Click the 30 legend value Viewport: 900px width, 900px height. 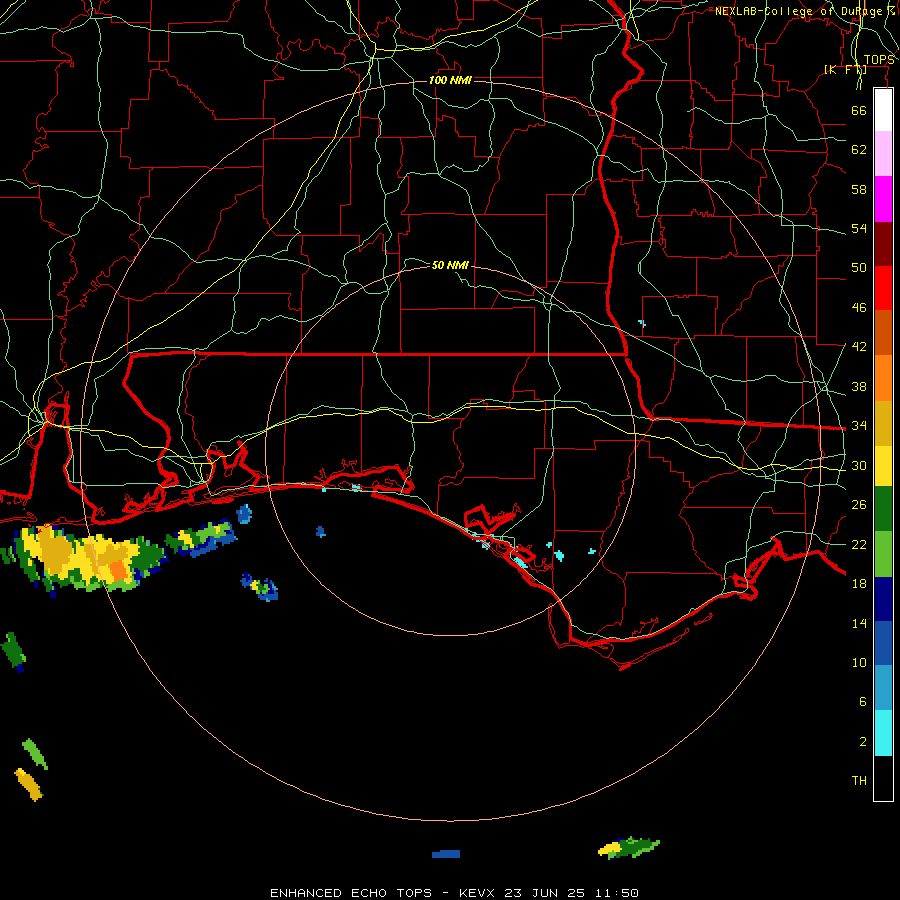tap(859, 465)
